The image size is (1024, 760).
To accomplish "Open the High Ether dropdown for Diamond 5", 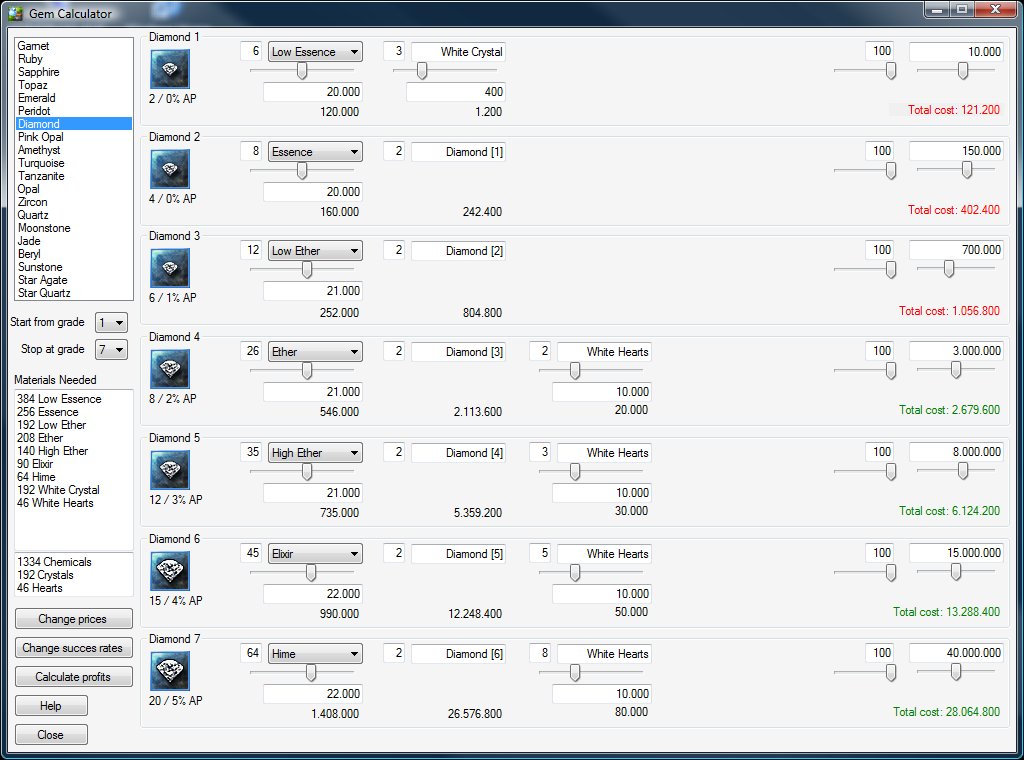I will 315,452.
